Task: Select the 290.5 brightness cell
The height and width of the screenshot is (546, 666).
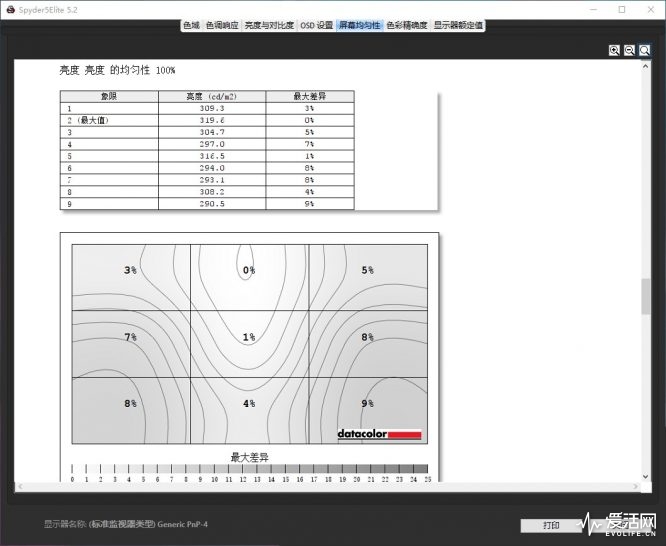Action: pos(212,204)
